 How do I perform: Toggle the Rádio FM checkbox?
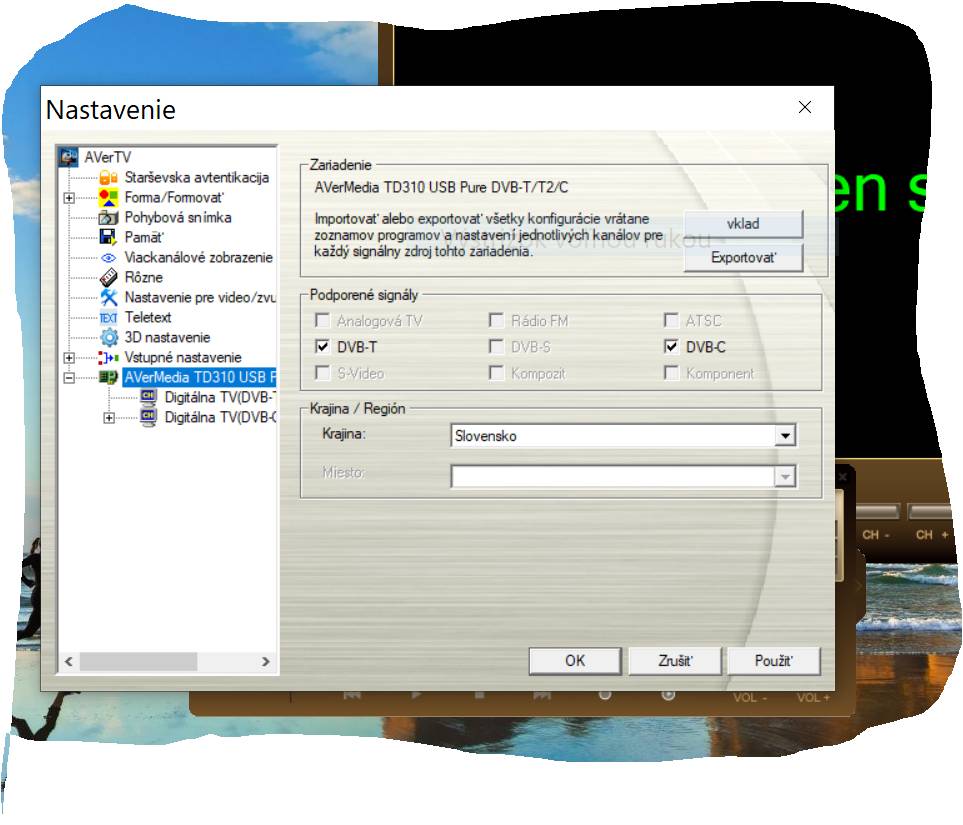496,321
